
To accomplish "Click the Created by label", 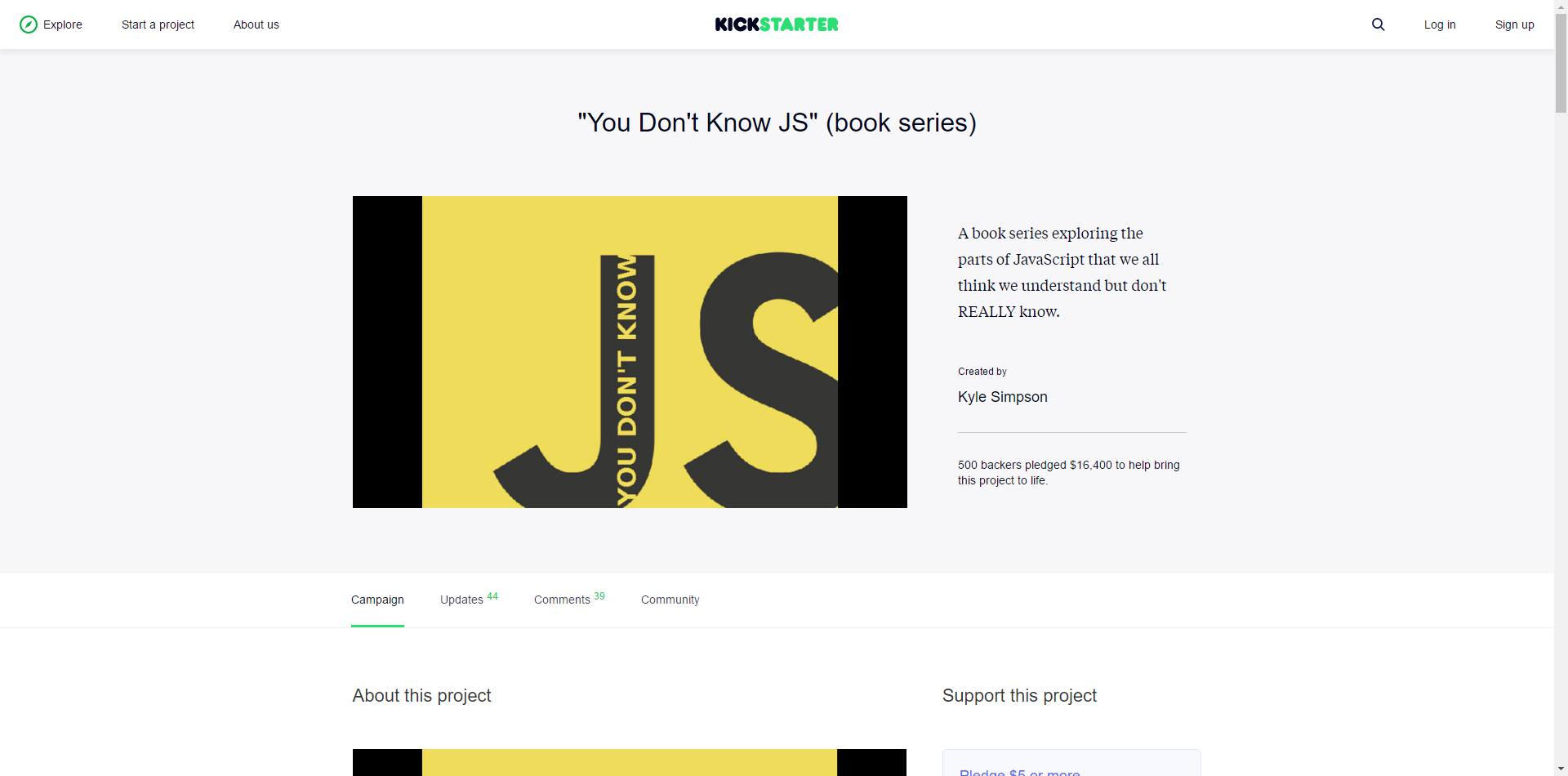I will point(982,372).
